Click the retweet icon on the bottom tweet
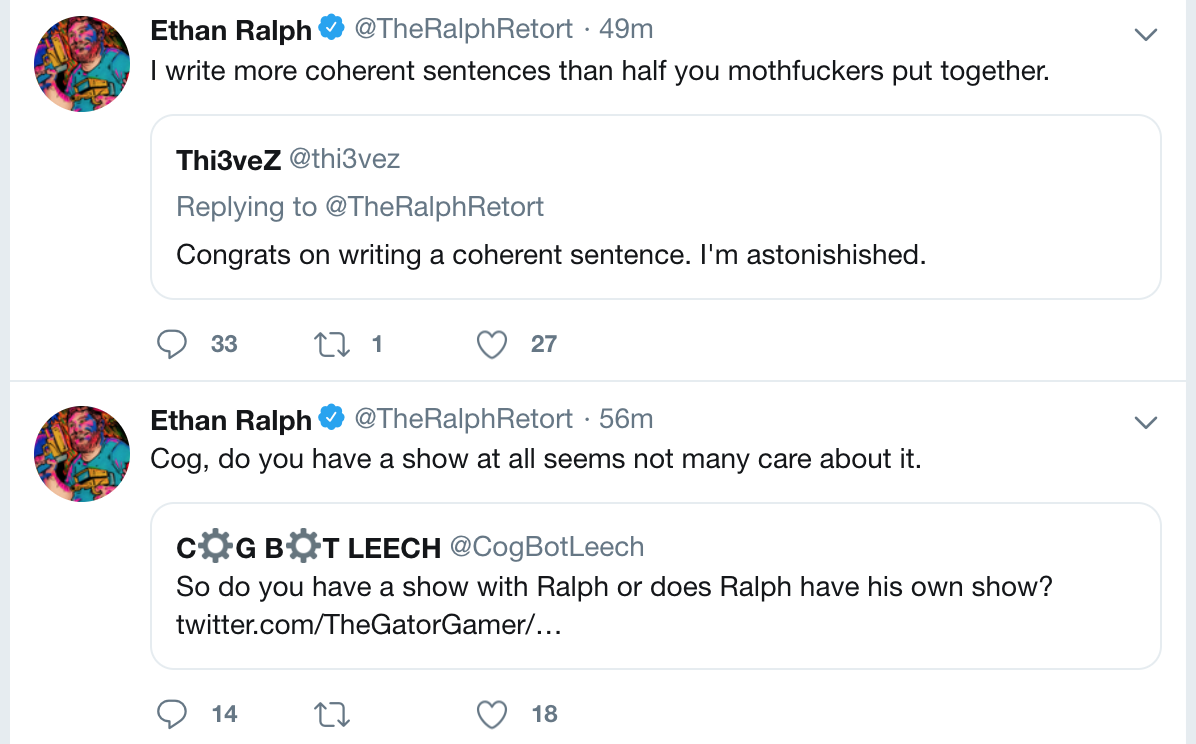Viewport: 1196px width, 744px height. 331,714
